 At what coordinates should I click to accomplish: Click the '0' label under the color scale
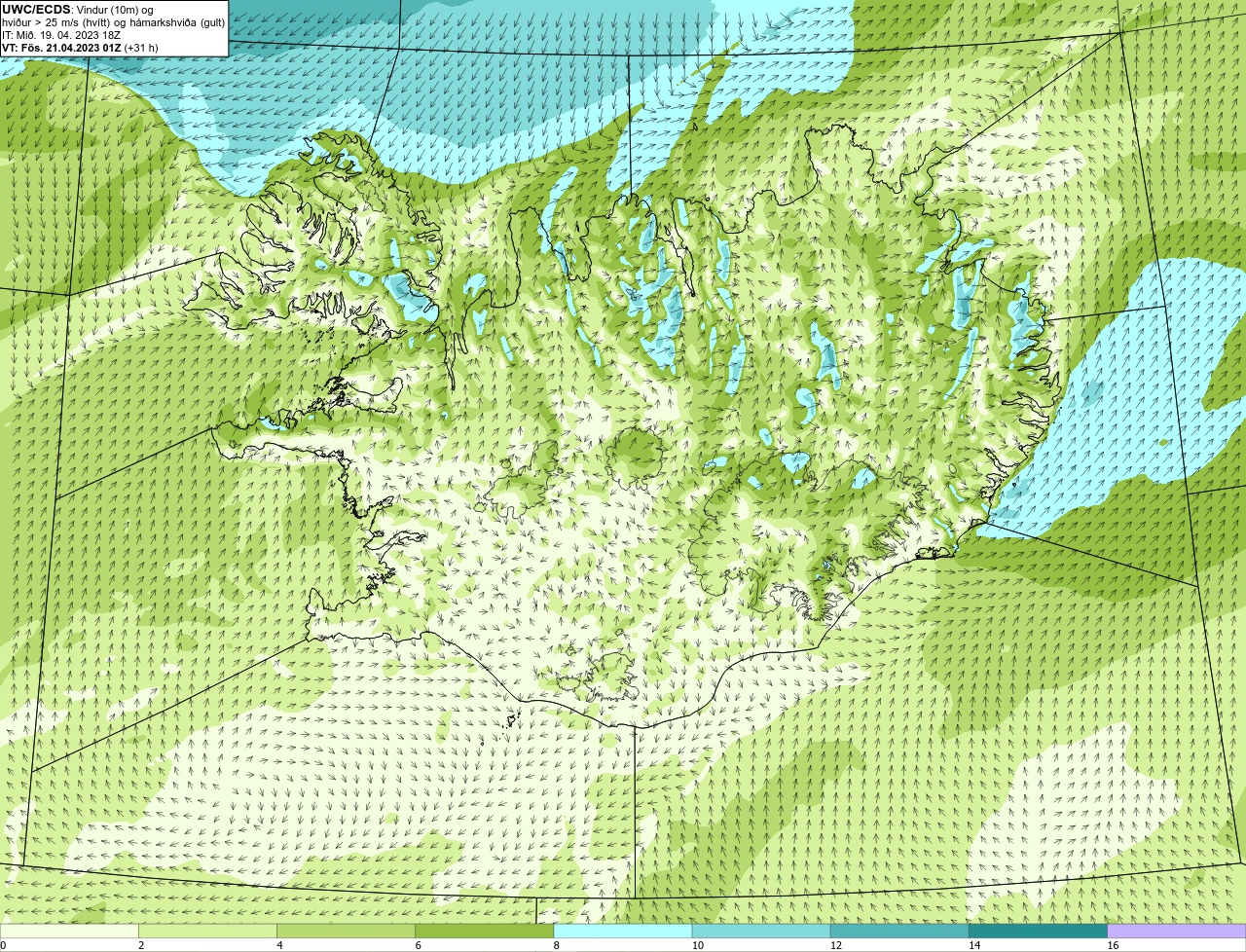point(3,945)
